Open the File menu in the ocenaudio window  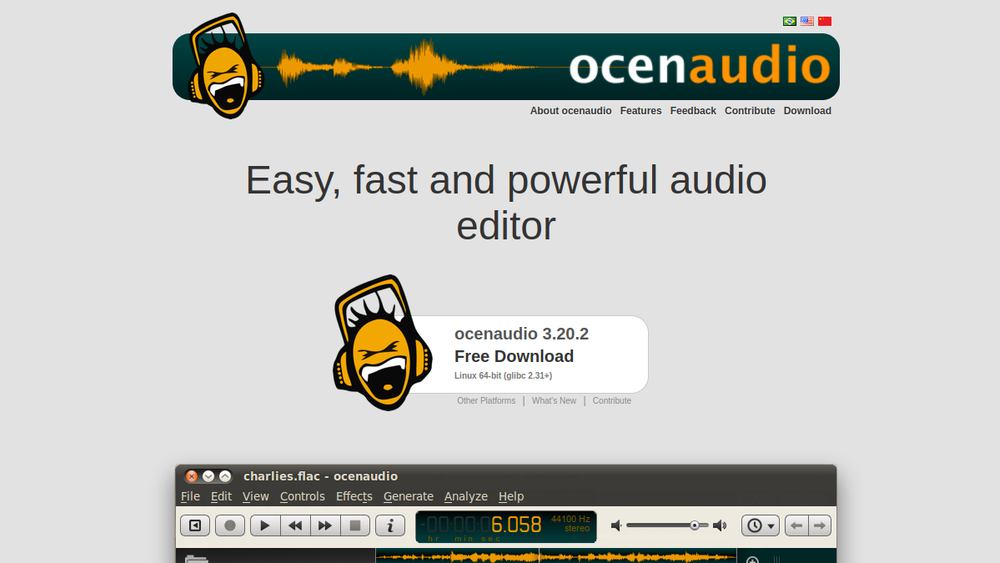(190, 496)
